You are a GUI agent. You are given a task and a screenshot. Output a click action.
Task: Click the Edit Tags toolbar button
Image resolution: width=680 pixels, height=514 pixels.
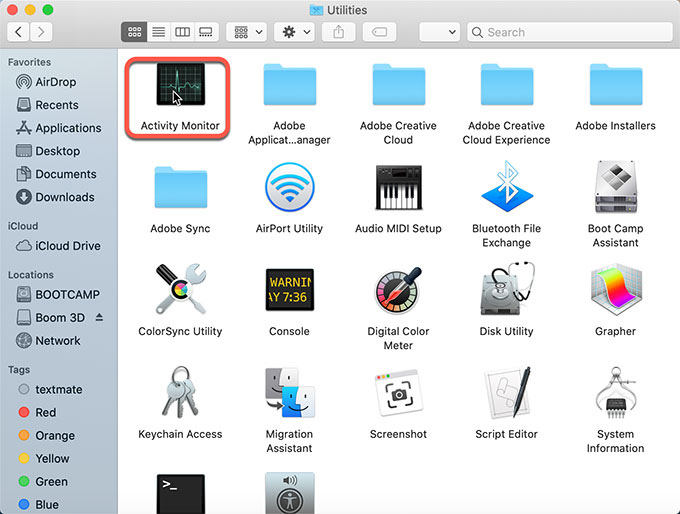pyautogui.click(x=379, y=32)
